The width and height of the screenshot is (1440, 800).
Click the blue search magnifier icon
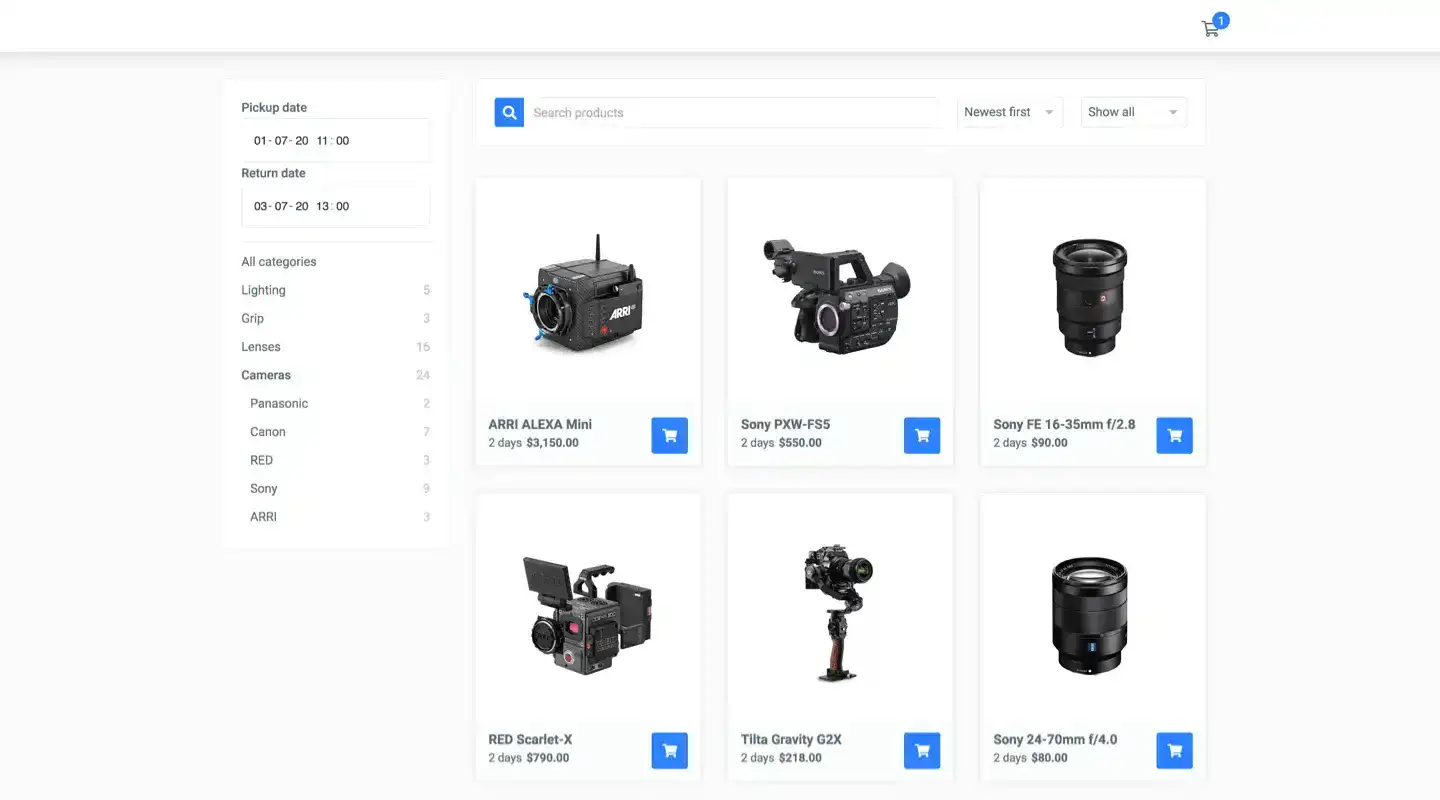click(509, 112)
